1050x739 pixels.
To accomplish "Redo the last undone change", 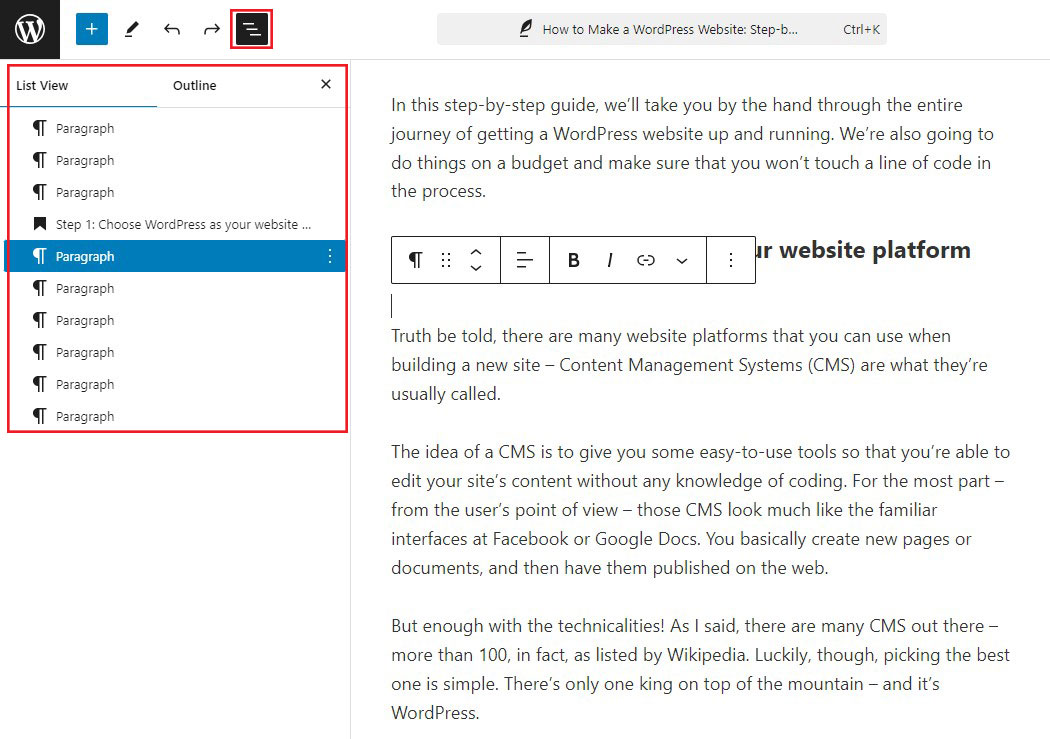I will pyautogui.click(x=212, y=29).
